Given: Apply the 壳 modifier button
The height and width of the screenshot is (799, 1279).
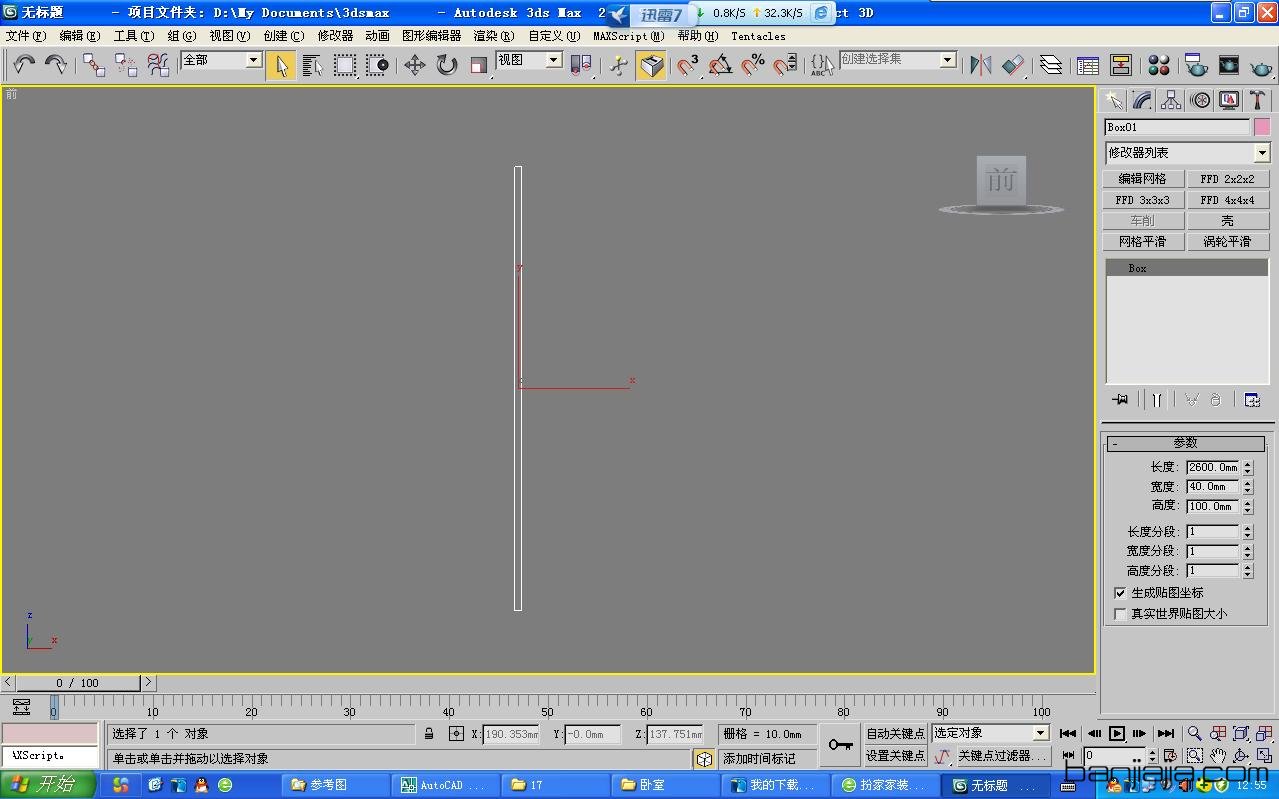Looking at the screenshot, I should (1228, 221).
